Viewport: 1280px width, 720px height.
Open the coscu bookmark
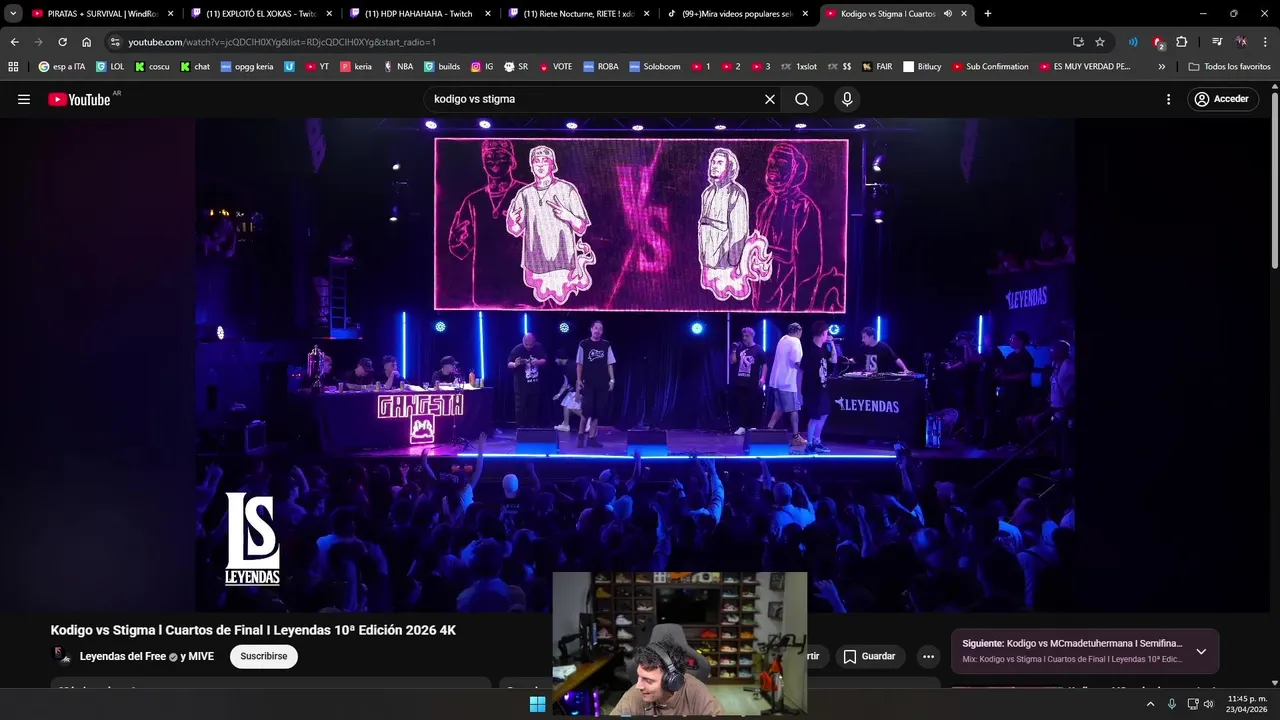152,67
